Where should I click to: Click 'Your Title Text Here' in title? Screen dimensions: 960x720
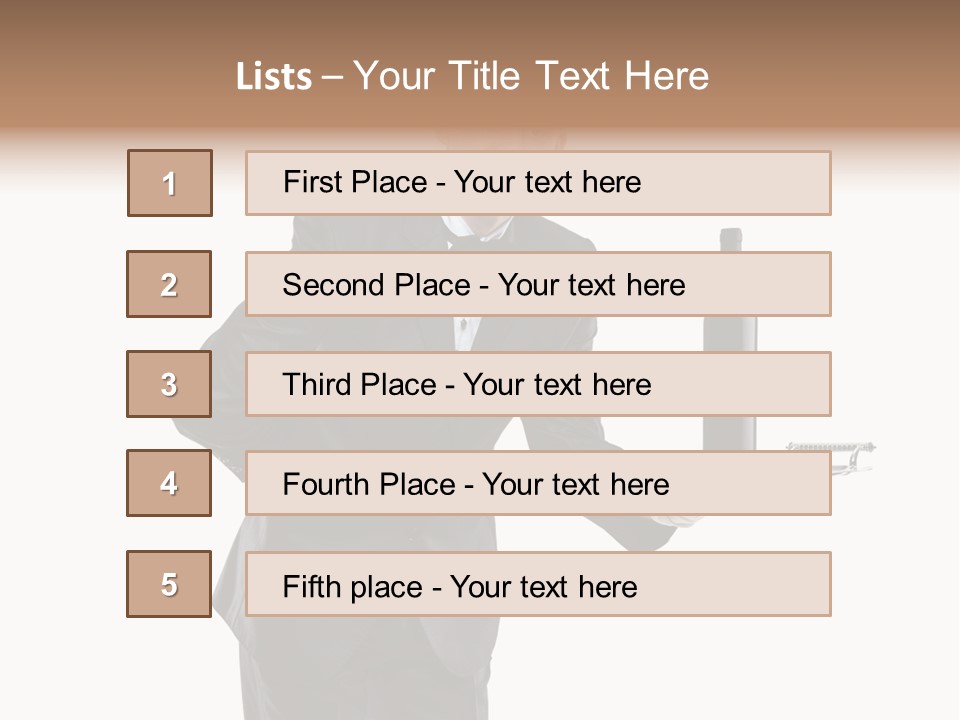click(x=531, y=76)
